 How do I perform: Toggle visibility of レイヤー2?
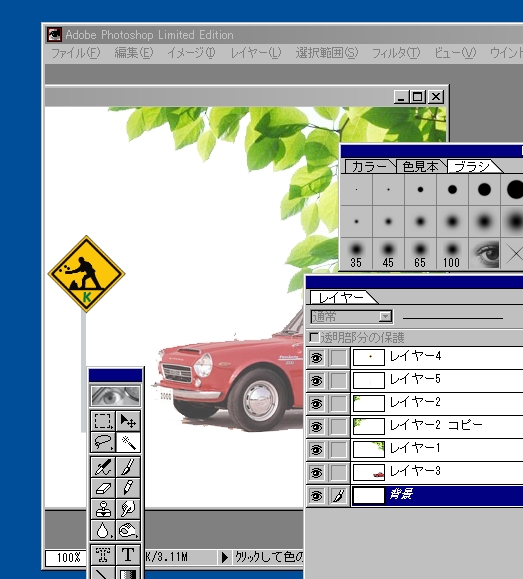click(316, 404)
